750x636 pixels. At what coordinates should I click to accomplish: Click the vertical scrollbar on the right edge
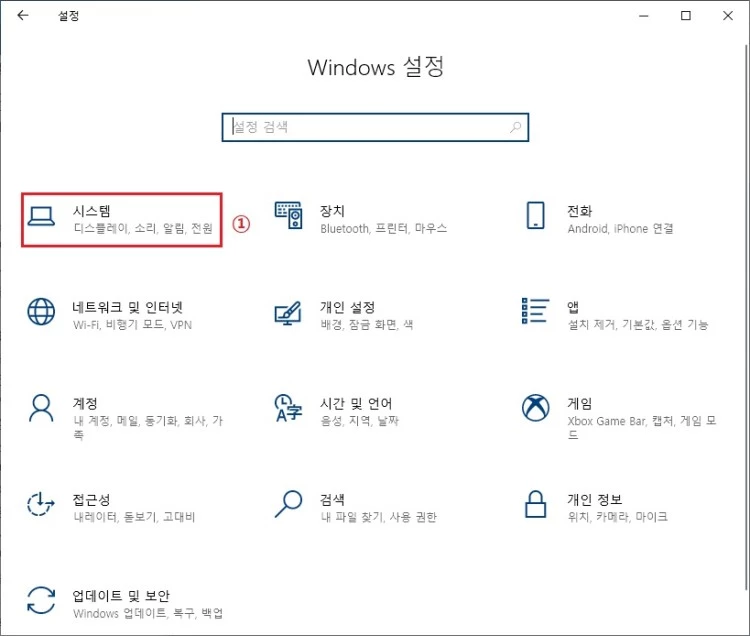point(746,317)
